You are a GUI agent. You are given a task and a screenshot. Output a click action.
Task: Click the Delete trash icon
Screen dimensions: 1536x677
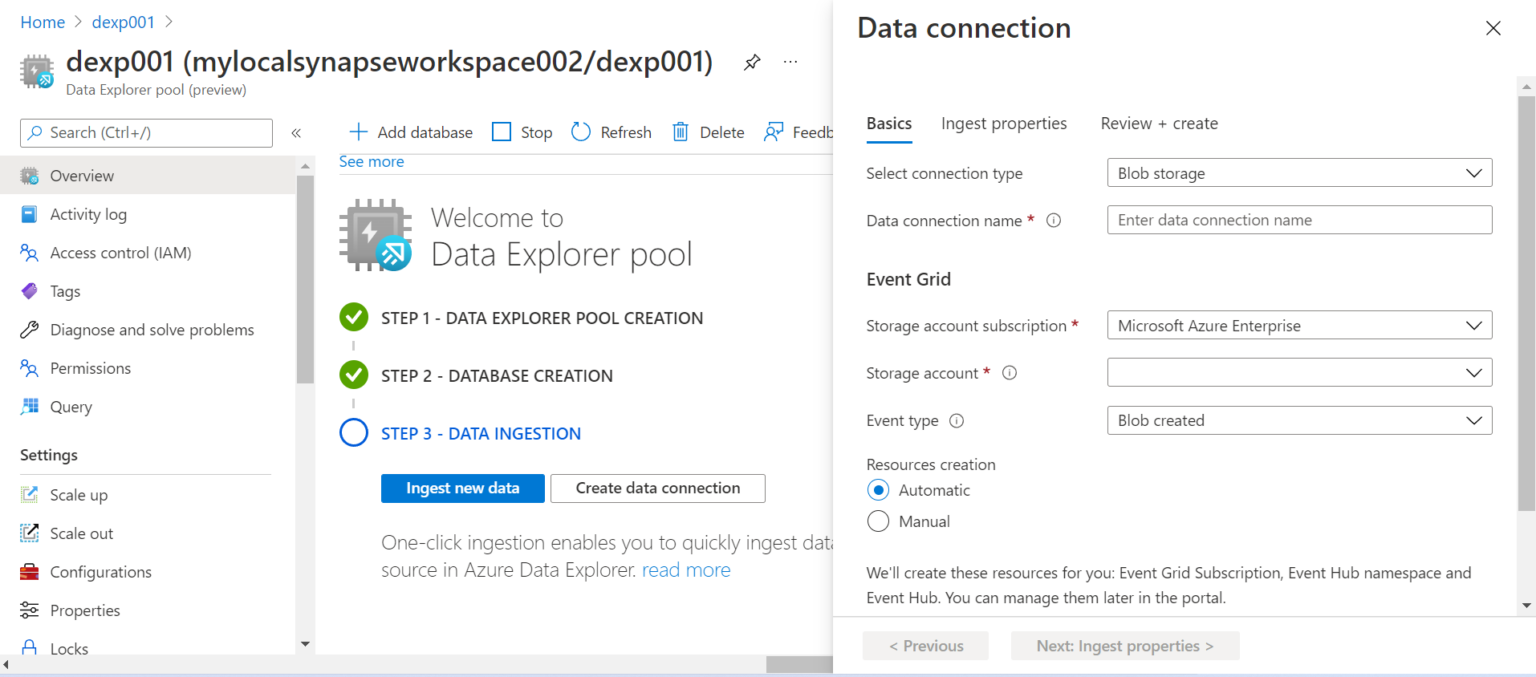coord(680,132)
